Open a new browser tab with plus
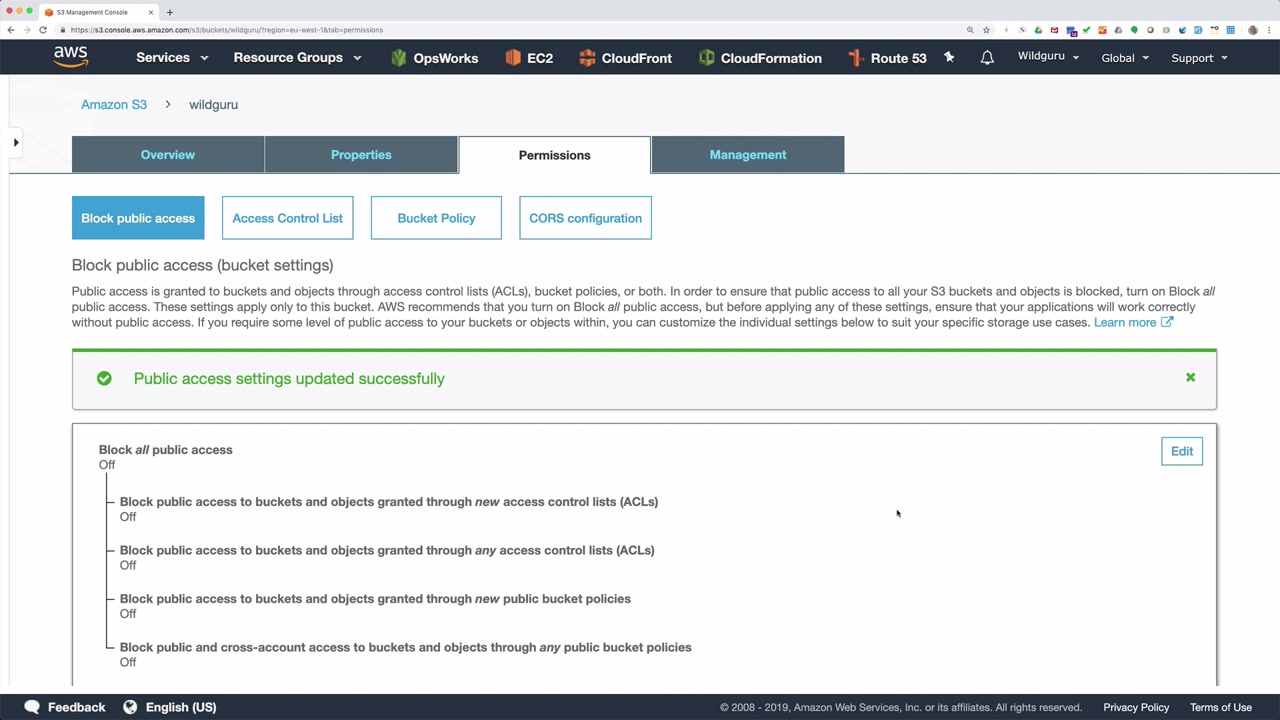The image size is (1280, 720). [x=170, y=12]
